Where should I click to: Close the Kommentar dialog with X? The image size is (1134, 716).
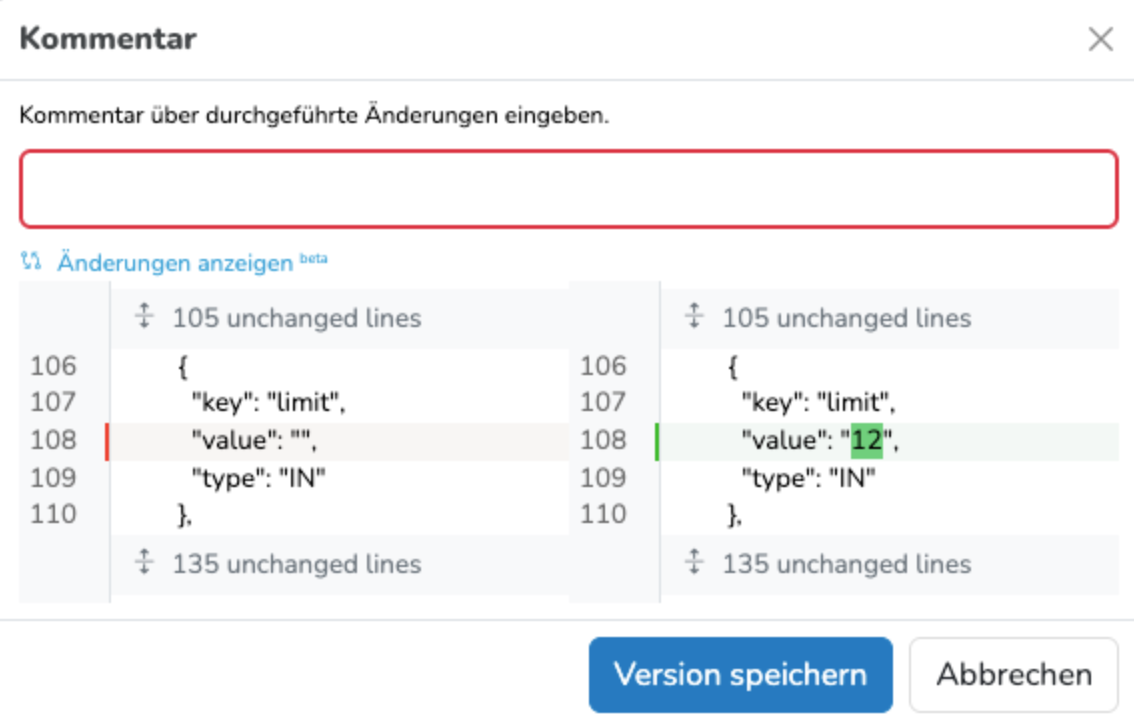point(1100,40)
